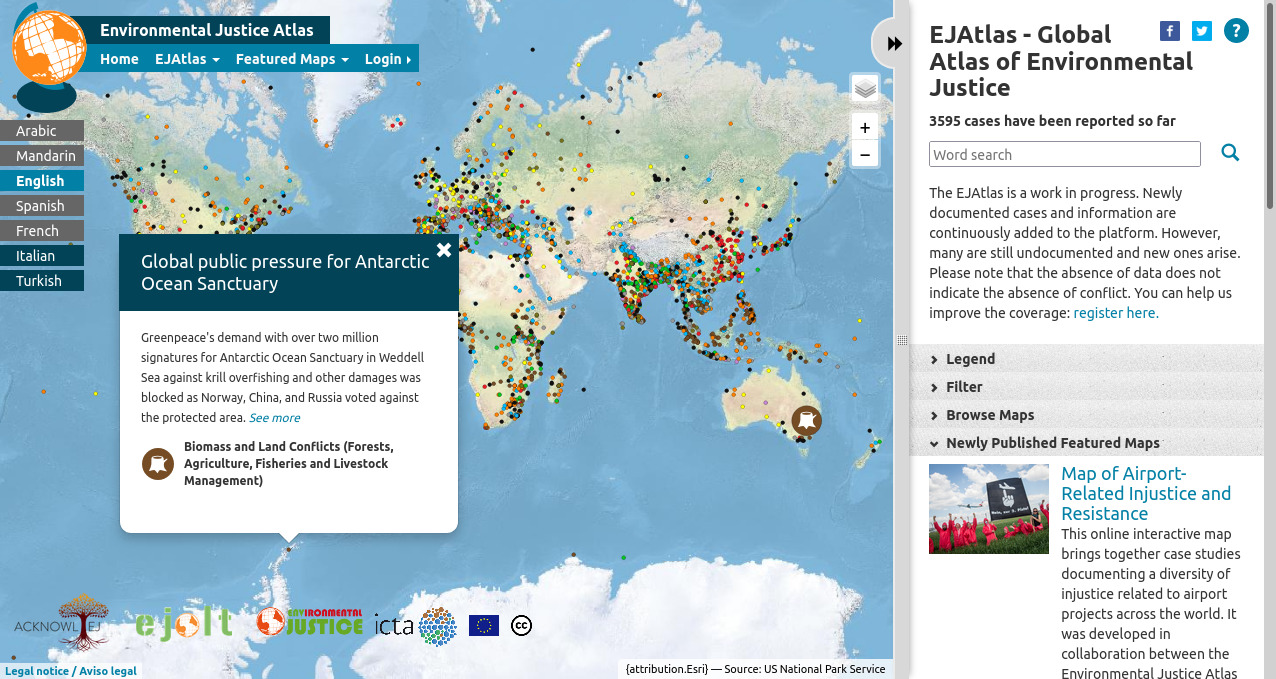The width and height of the screenshot is (1276, 679).
Task: Expand the Legend section
Action: pyautogui.click(x=968, y=358)
